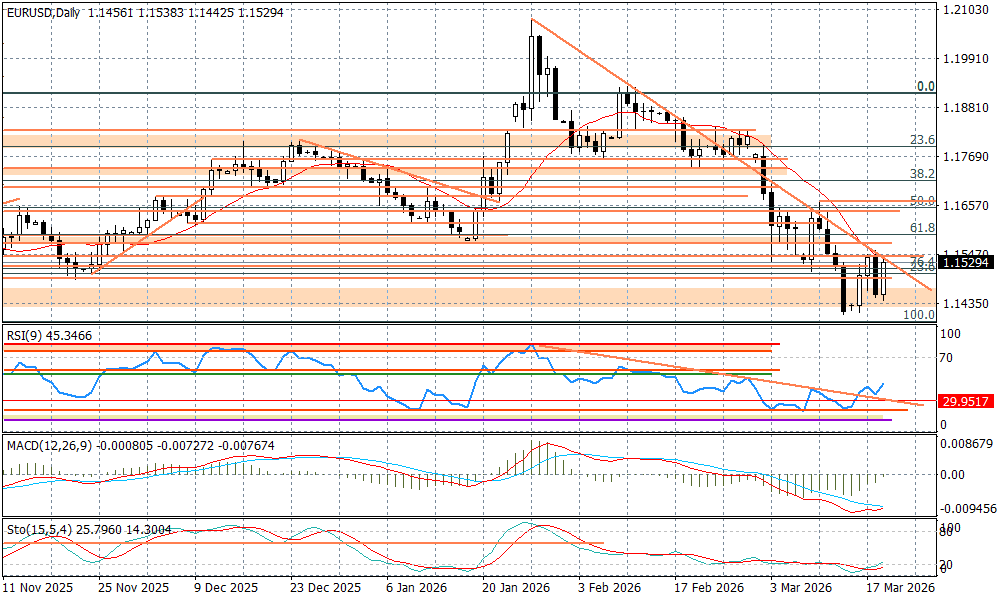Screen dimensions: 1000x600
Task: Select the current price label 1.15294
Action: point(965,262)
